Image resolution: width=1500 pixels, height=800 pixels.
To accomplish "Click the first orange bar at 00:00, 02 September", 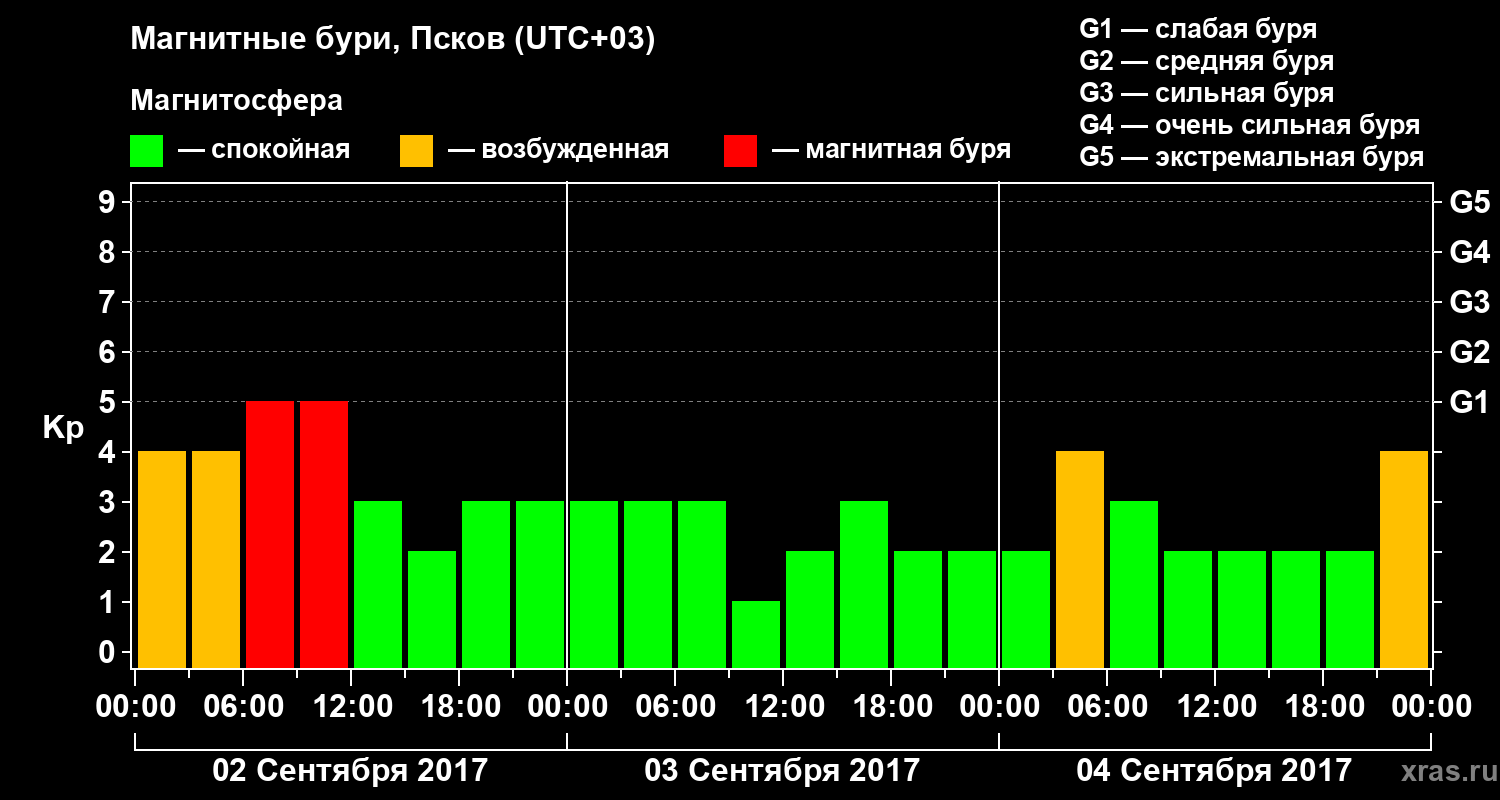I will click(x=162, y=559).
